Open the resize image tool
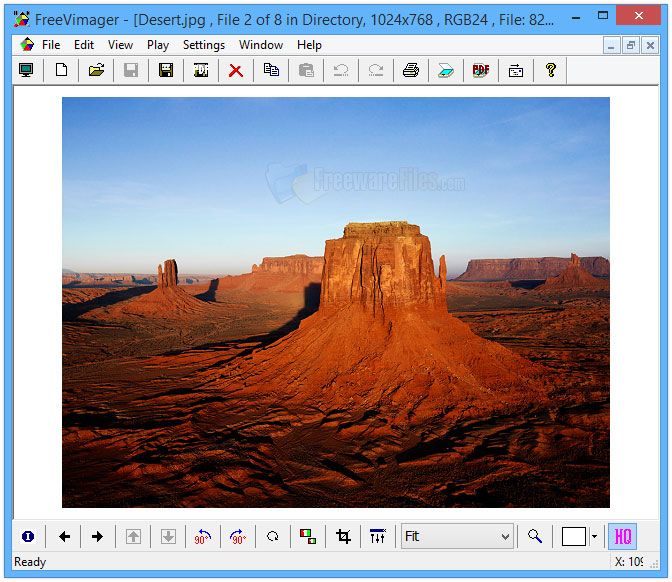 click(308, 536)
